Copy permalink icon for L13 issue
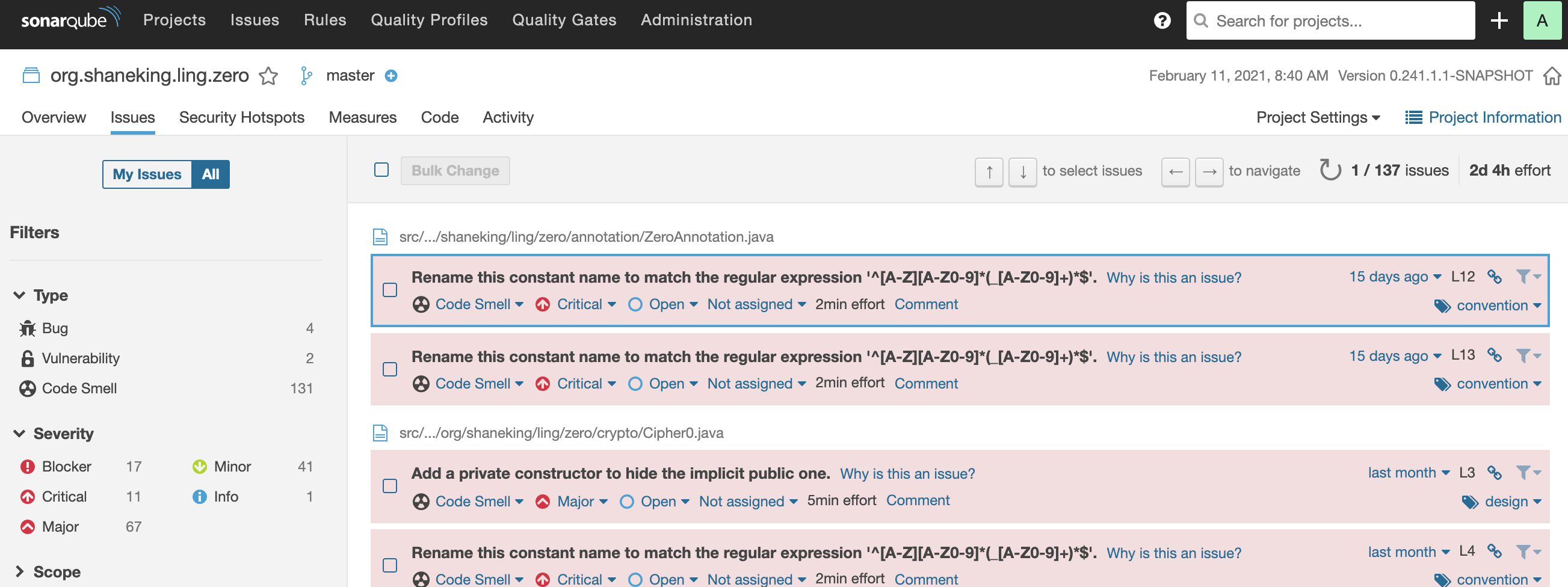Screen dimensions: 1568x587 pos(1495,355)
